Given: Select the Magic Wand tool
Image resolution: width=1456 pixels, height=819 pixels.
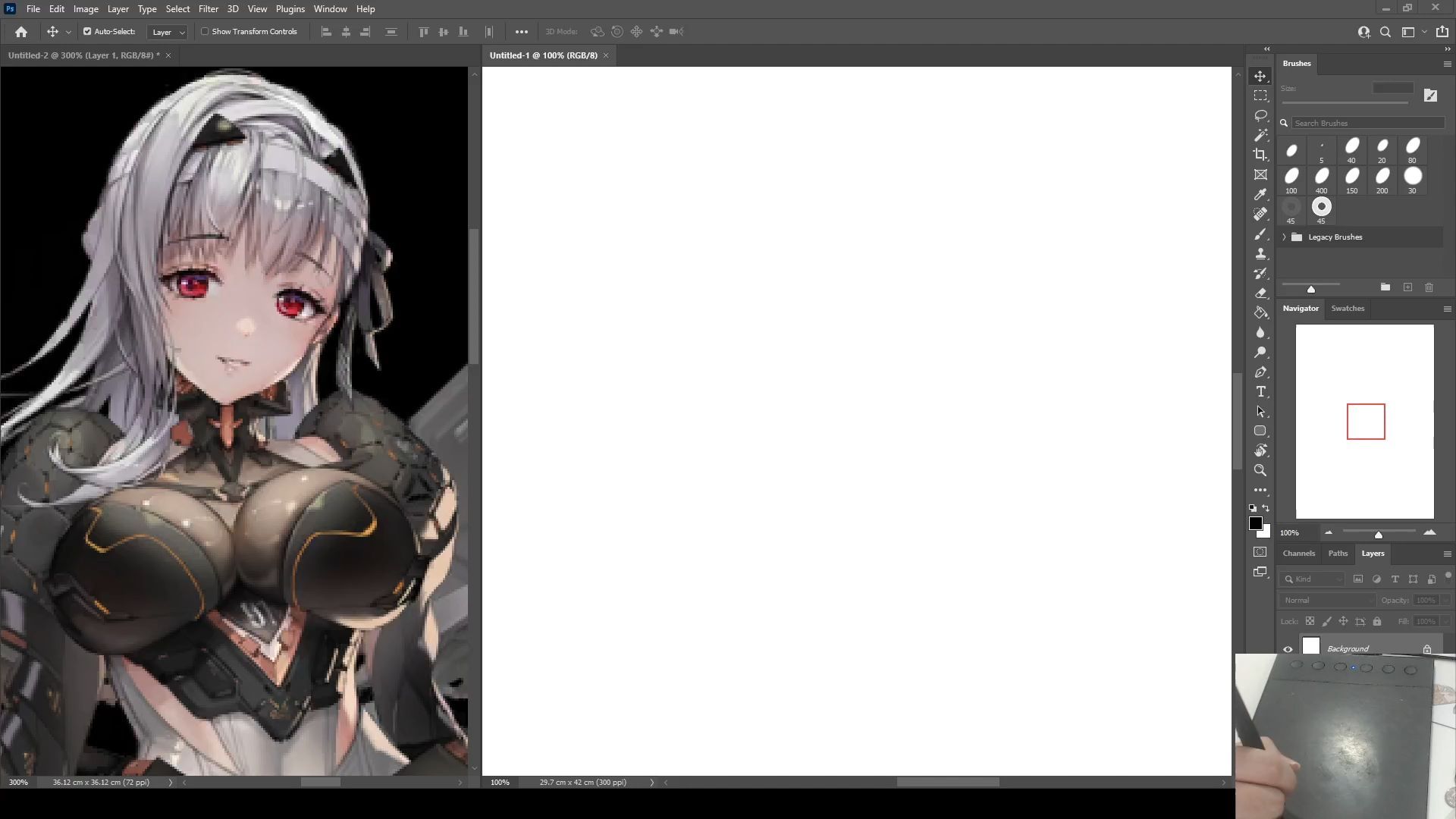Looking at the screenshot, I should coord(1260,135).
